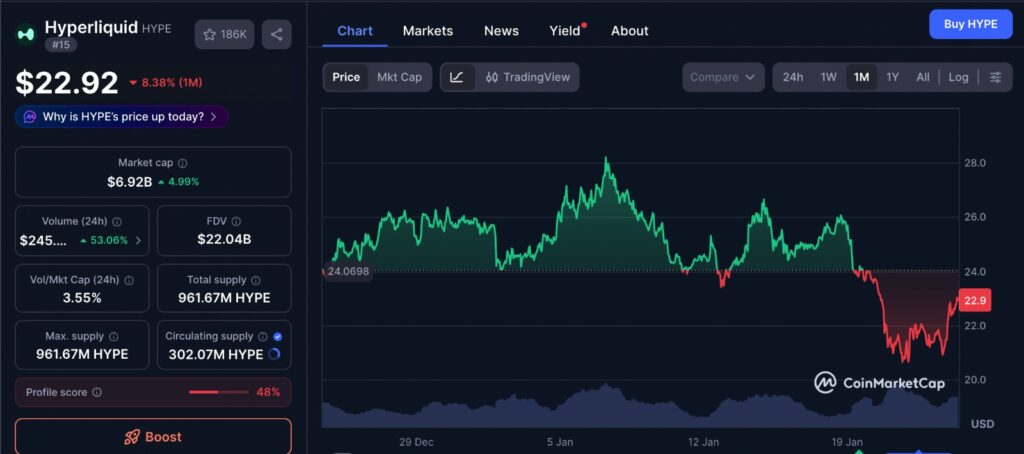Click the Hyperliquid logo icon
The image size is (1024, 454).
coord(26,34)
